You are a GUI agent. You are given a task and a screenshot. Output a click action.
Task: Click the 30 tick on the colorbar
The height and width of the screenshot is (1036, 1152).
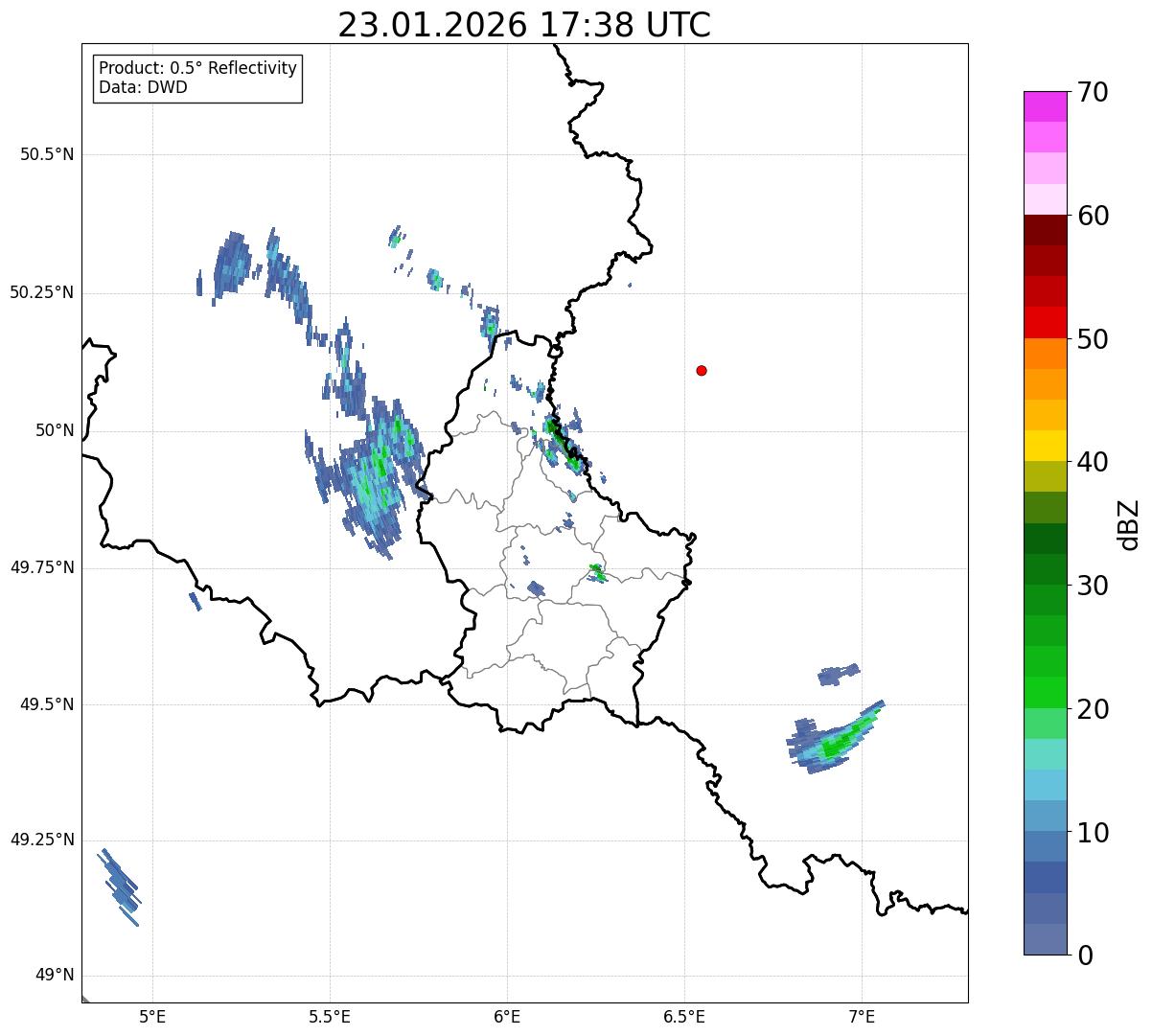click(x=1093, y=586)
